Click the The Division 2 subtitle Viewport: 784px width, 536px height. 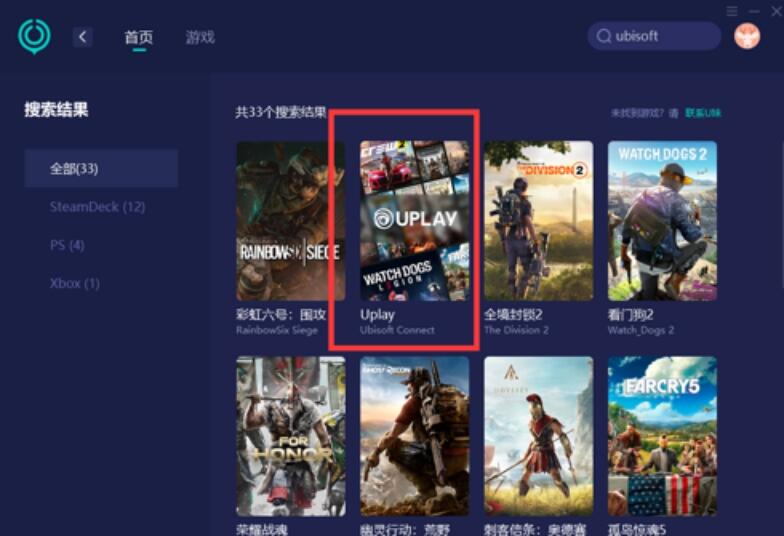click(x=516, y=330)
